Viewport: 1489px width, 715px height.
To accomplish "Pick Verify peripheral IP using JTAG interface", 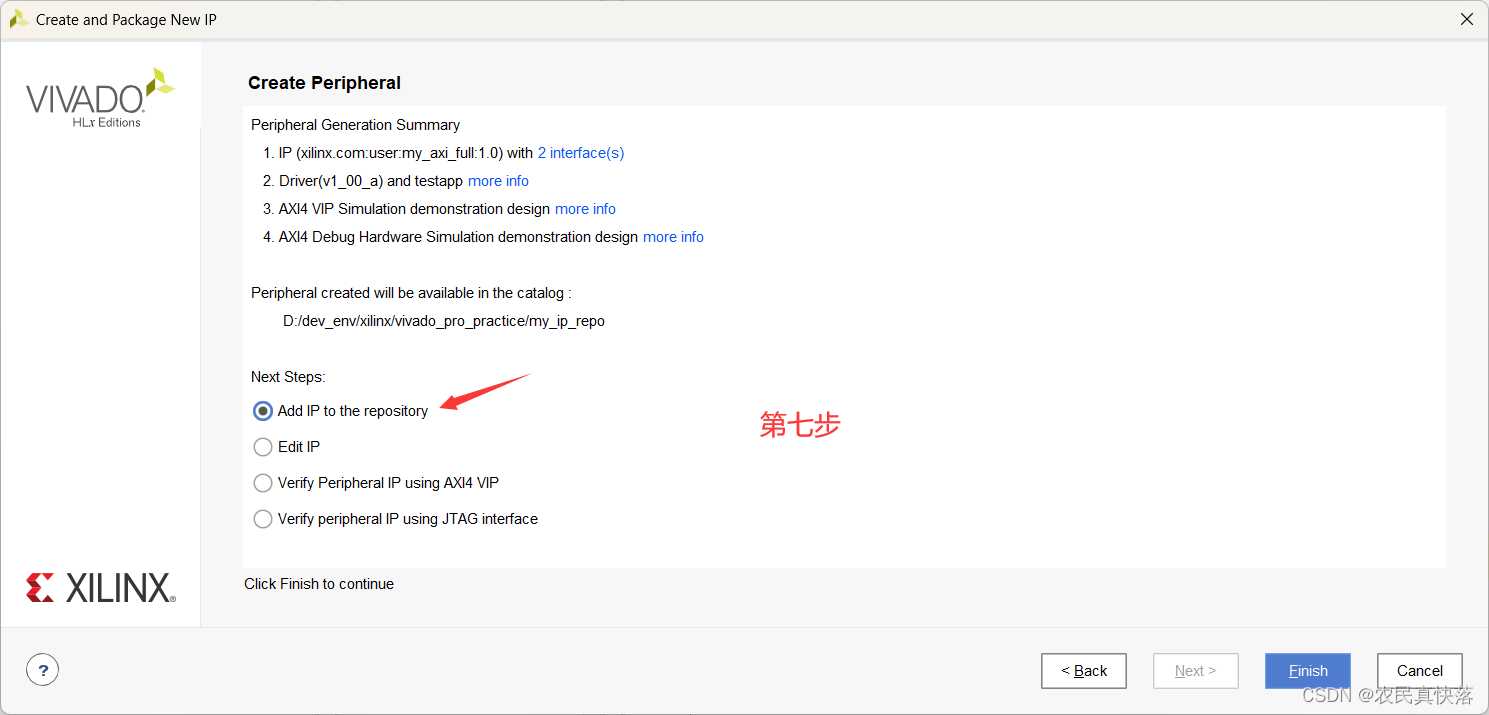I will click(x=263, y=519).
